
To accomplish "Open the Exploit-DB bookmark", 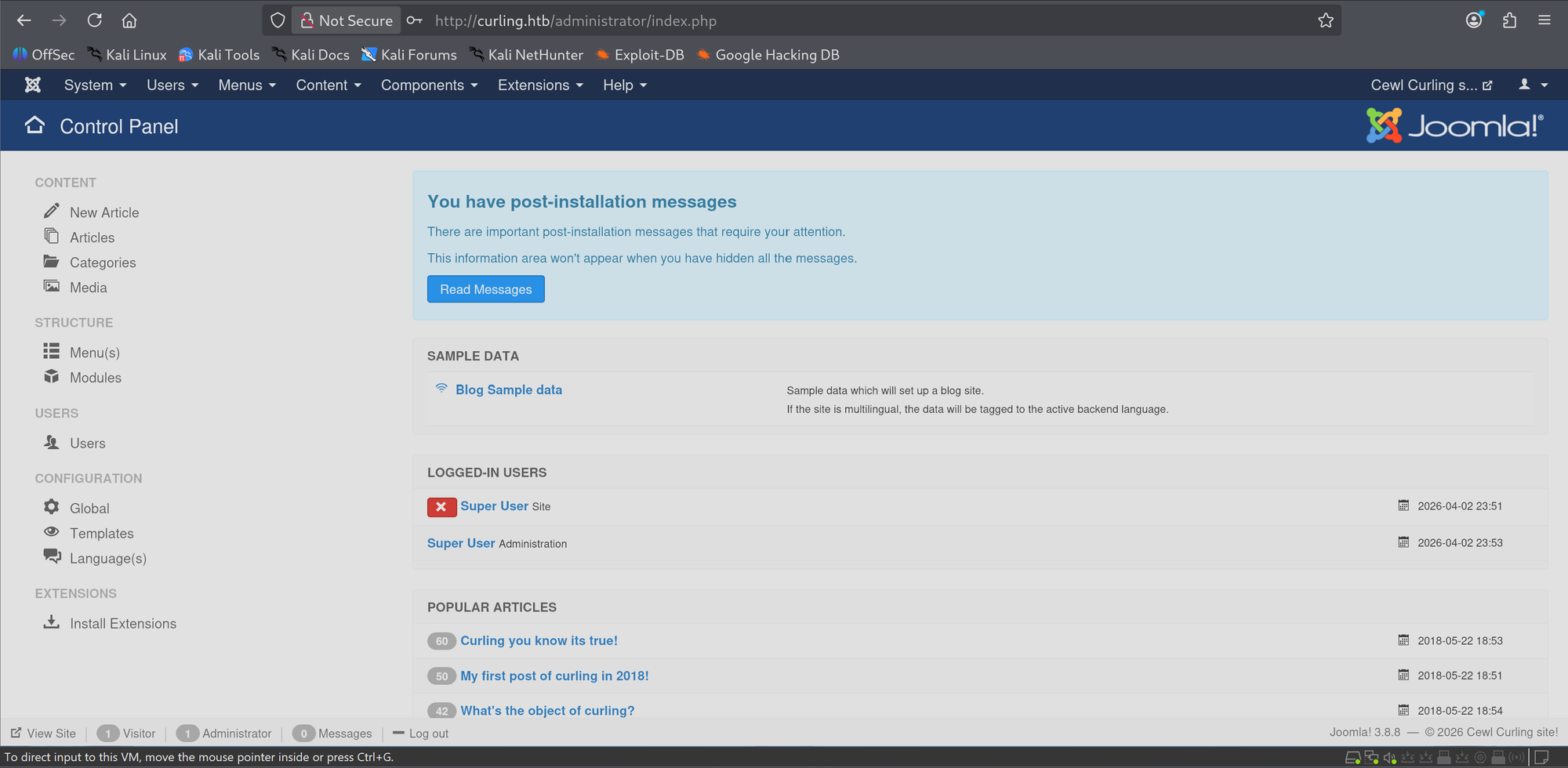I will coord(640,55).
